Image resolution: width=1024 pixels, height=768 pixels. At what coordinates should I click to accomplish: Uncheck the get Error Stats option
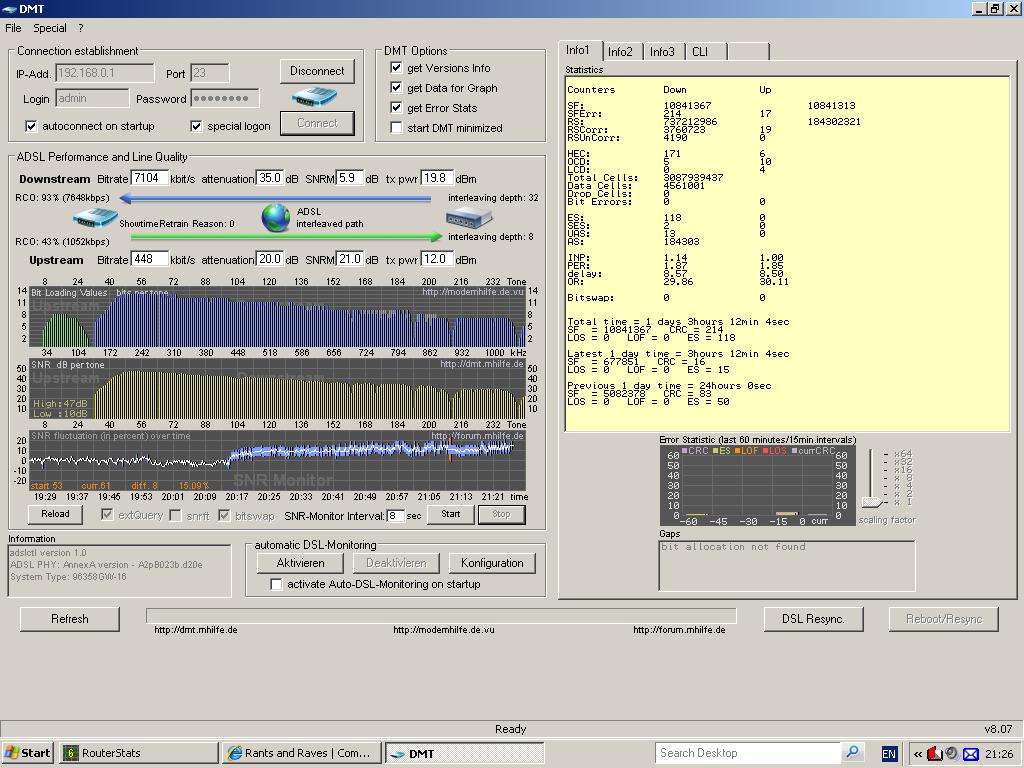coord(397,108)
